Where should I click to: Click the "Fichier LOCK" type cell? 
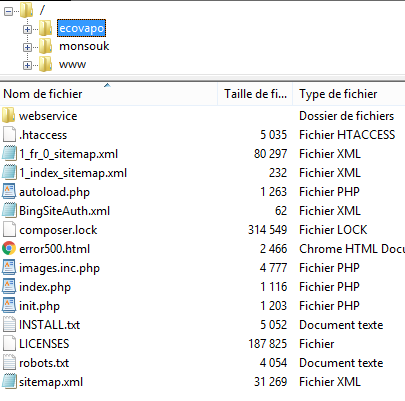point(333,230)
